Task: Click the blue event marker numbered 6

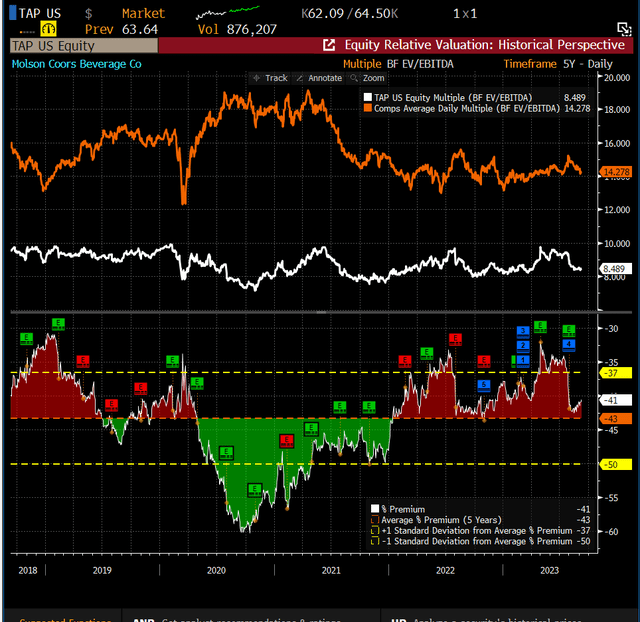Action: [x=484, y=385]
